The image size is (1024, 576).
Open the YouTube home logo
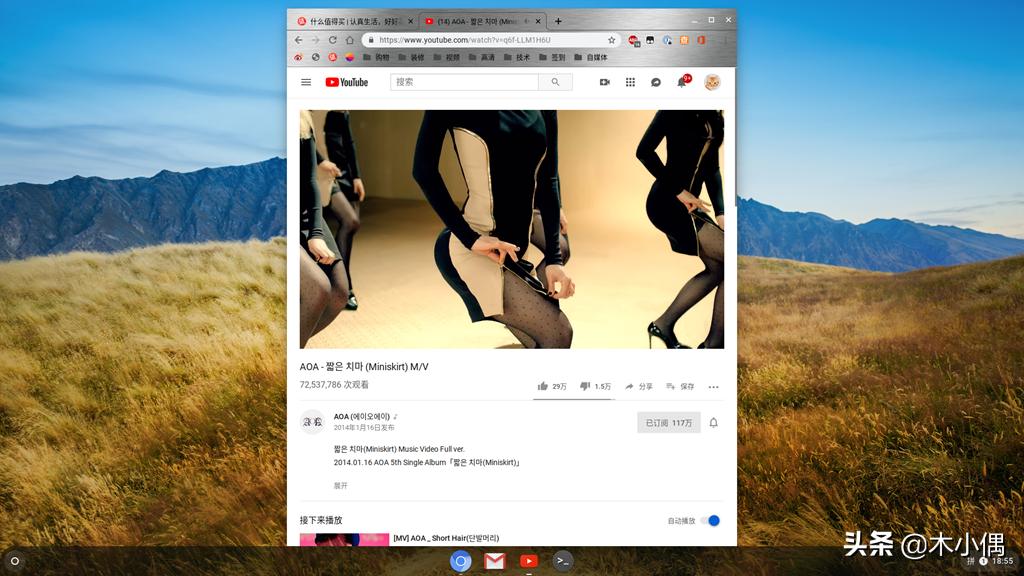pyautogui.click(x=347, y=82)
